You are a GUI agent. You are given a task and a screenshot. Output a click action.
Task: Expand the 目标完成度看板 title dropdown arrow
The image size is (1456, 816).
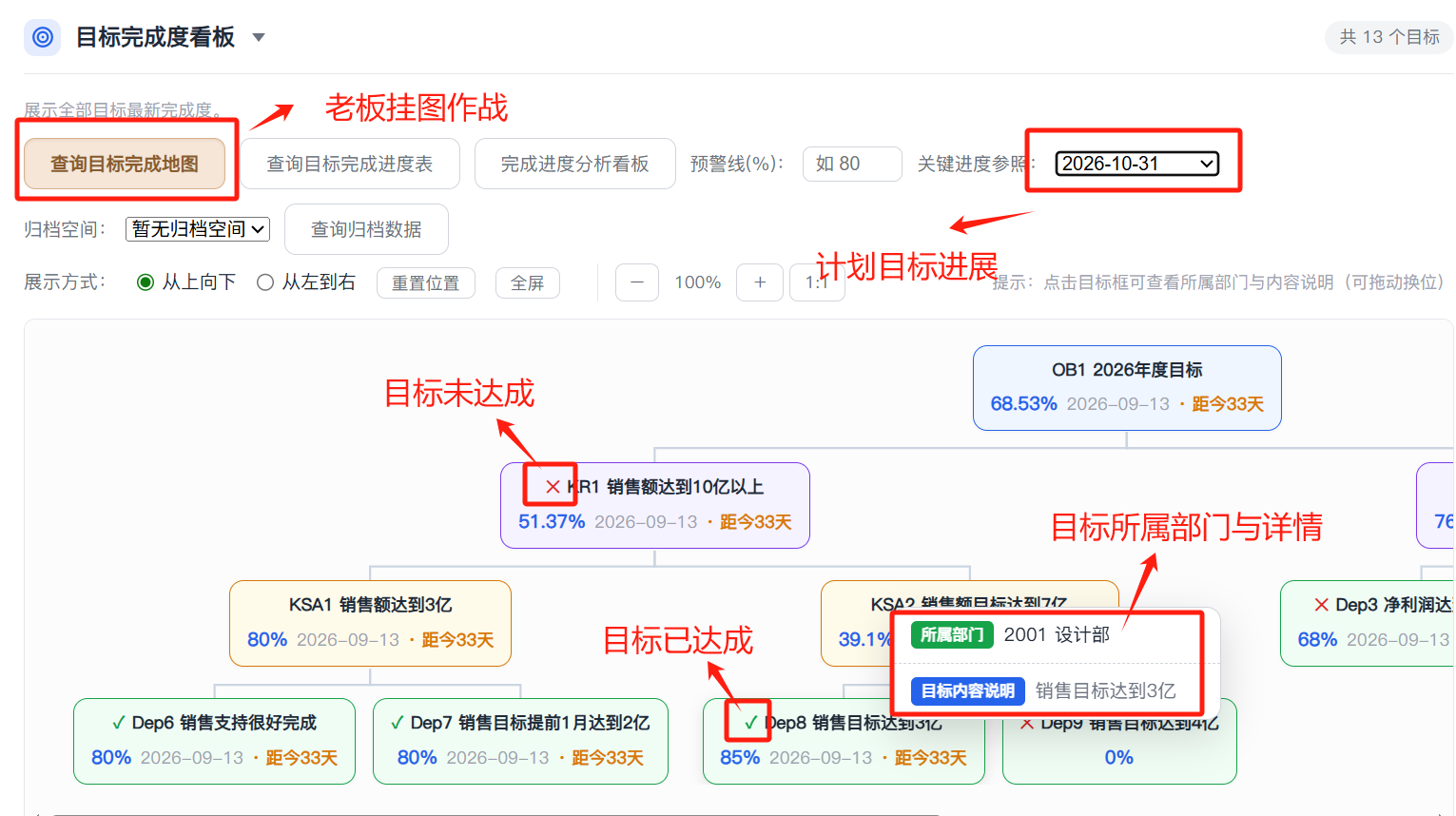pyautogui.click(x=259, y=38)
